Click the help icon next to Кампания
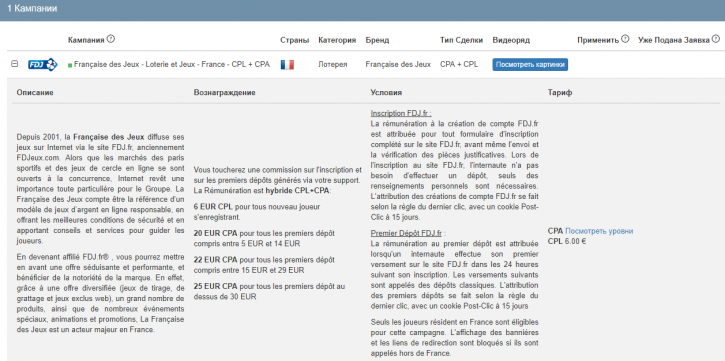 coord(111,39)
